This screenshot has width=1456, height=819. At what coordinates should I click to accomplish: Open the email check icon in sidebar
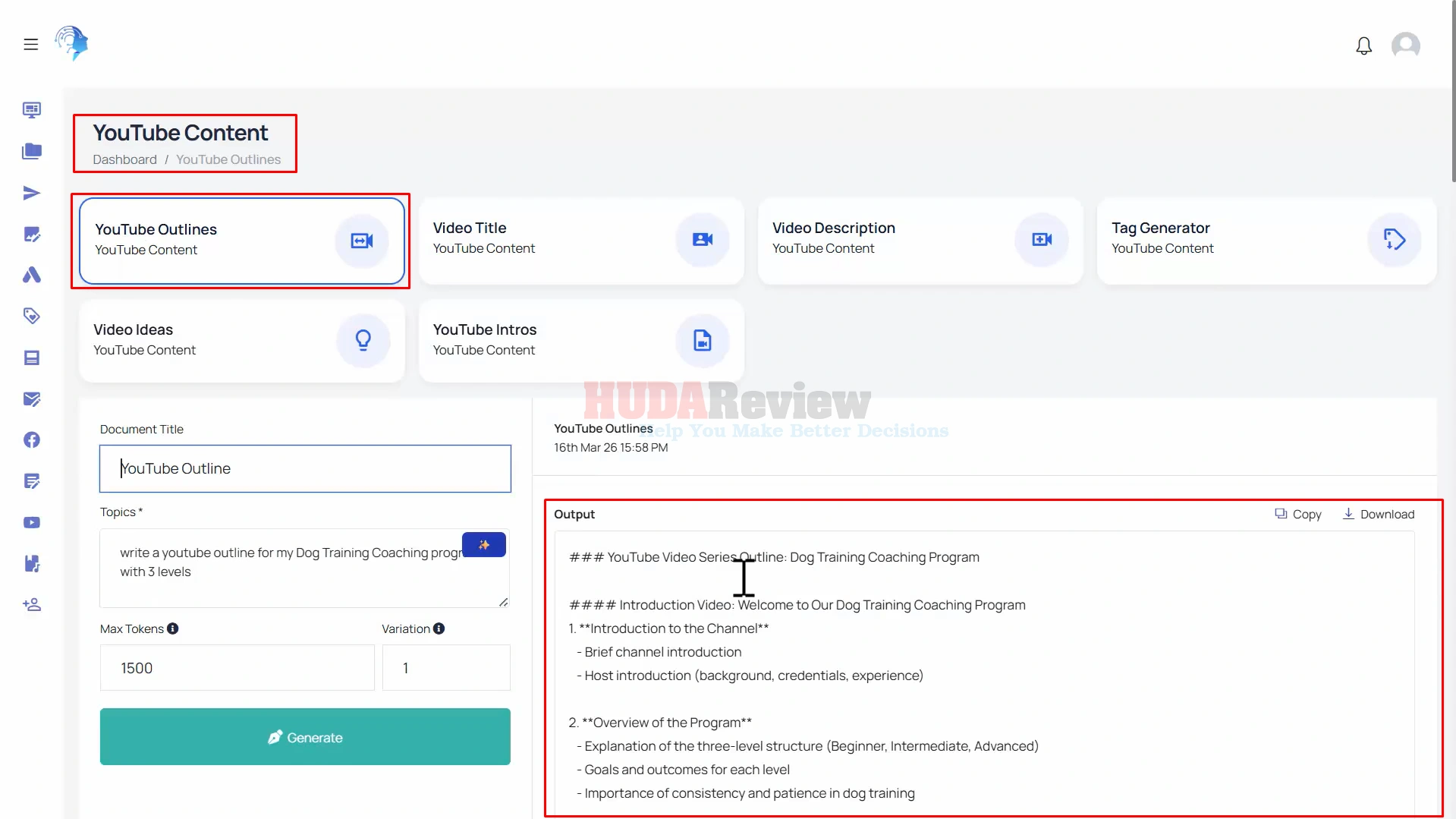(31, 398)
